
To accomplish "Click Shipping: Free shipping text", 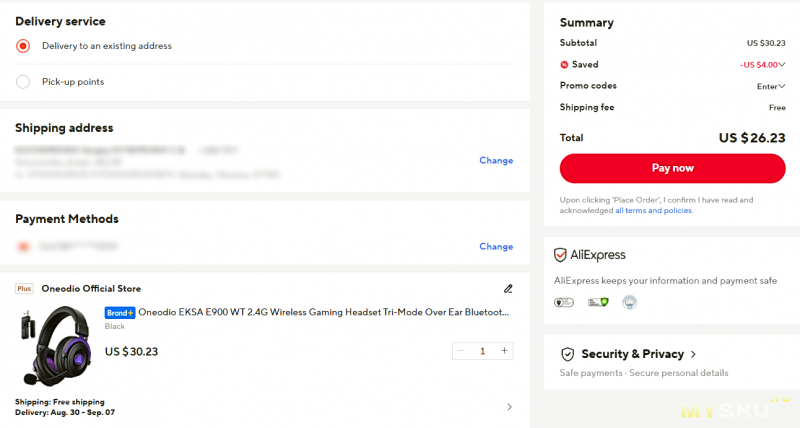I will (x=60, y=402).
